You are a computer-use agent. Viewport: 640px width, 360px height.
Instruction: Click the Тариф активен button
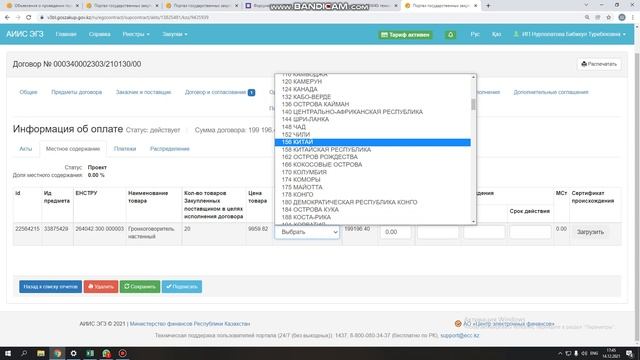click(x=405, y=35)
